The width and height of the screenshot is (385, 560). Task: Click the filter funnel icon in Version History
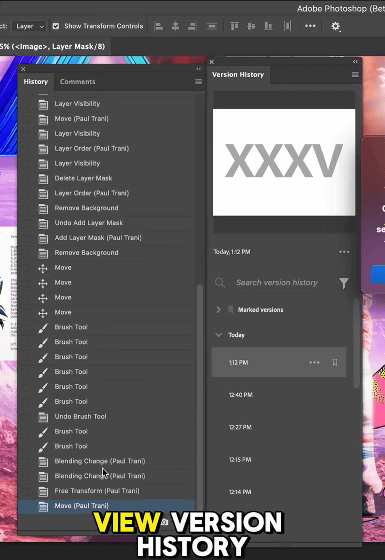point(344,283)
